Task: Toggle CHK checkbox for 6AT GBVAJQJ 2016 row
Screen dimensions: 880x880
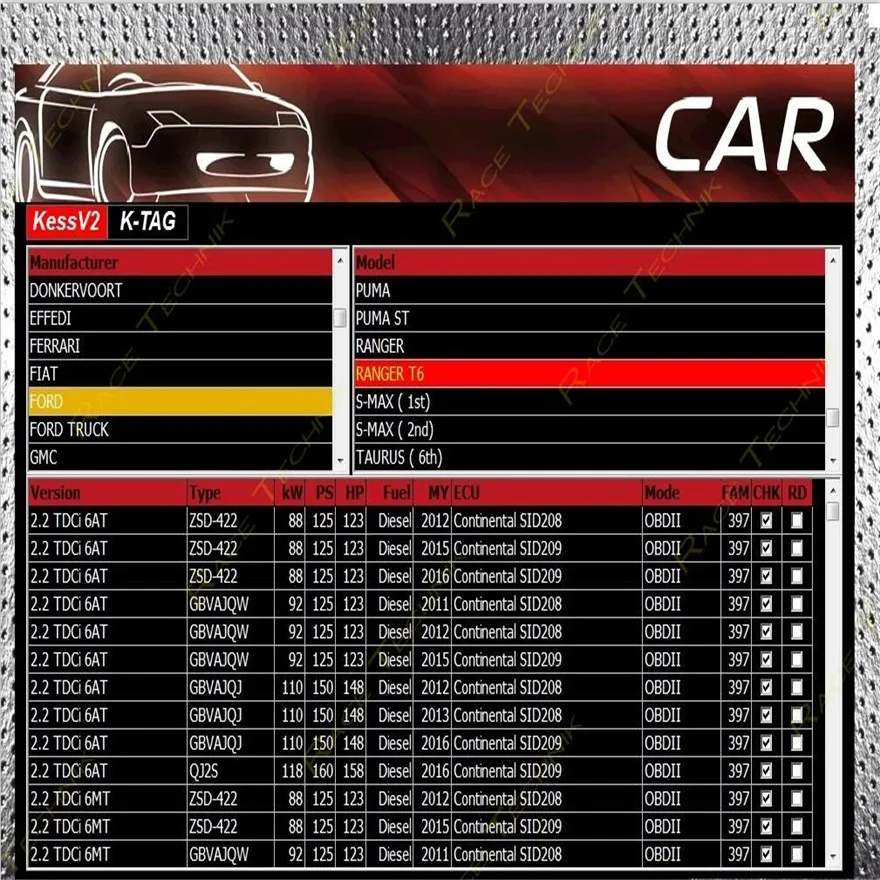Action: tap(766, 743)
